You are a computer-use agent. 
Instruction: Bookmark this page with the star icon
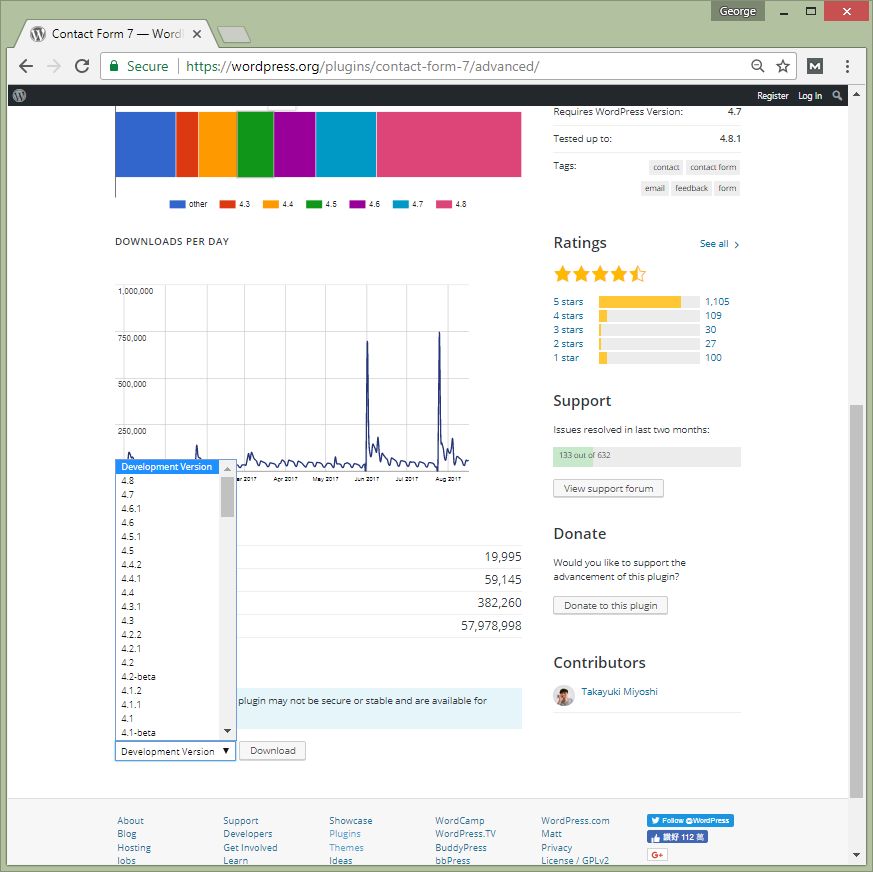[783, 66]
